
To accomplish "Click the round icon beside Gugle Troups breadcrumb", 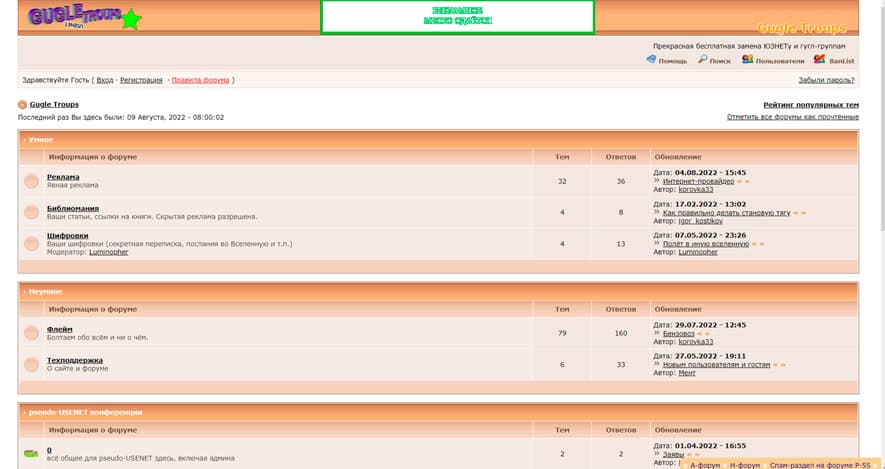I will (22, 104).
